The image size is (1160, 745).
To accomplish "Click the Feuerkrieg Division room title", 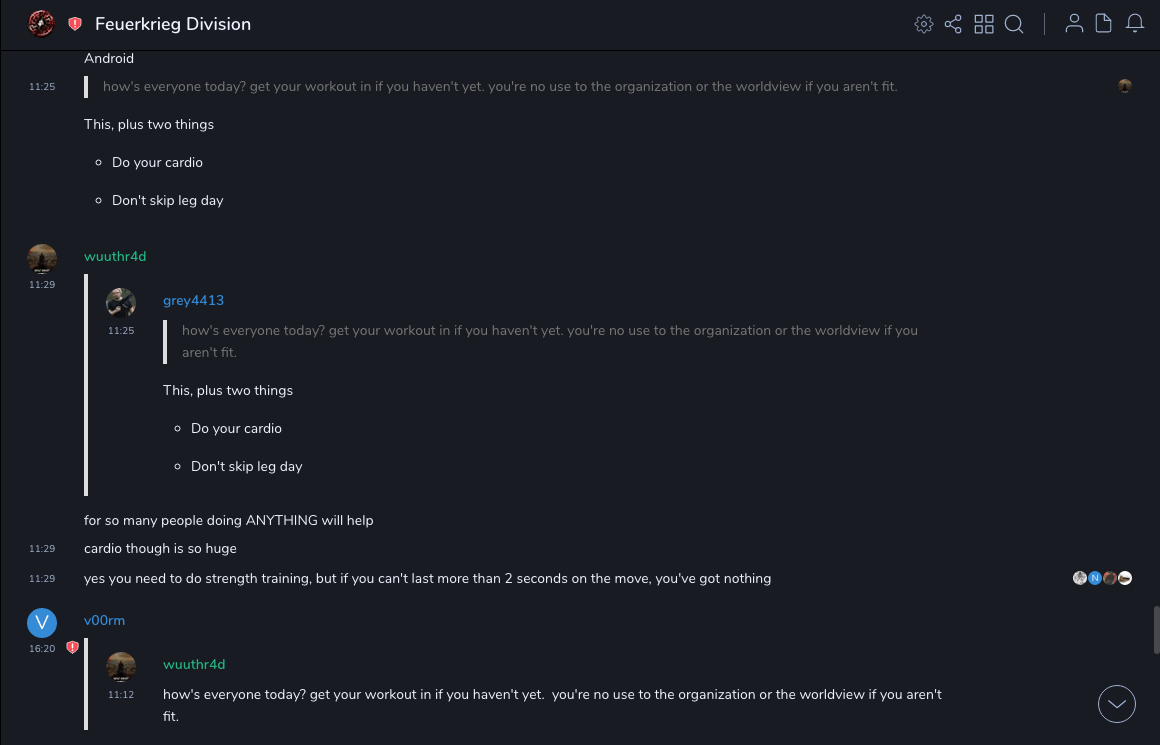I will tap(173, 24).
